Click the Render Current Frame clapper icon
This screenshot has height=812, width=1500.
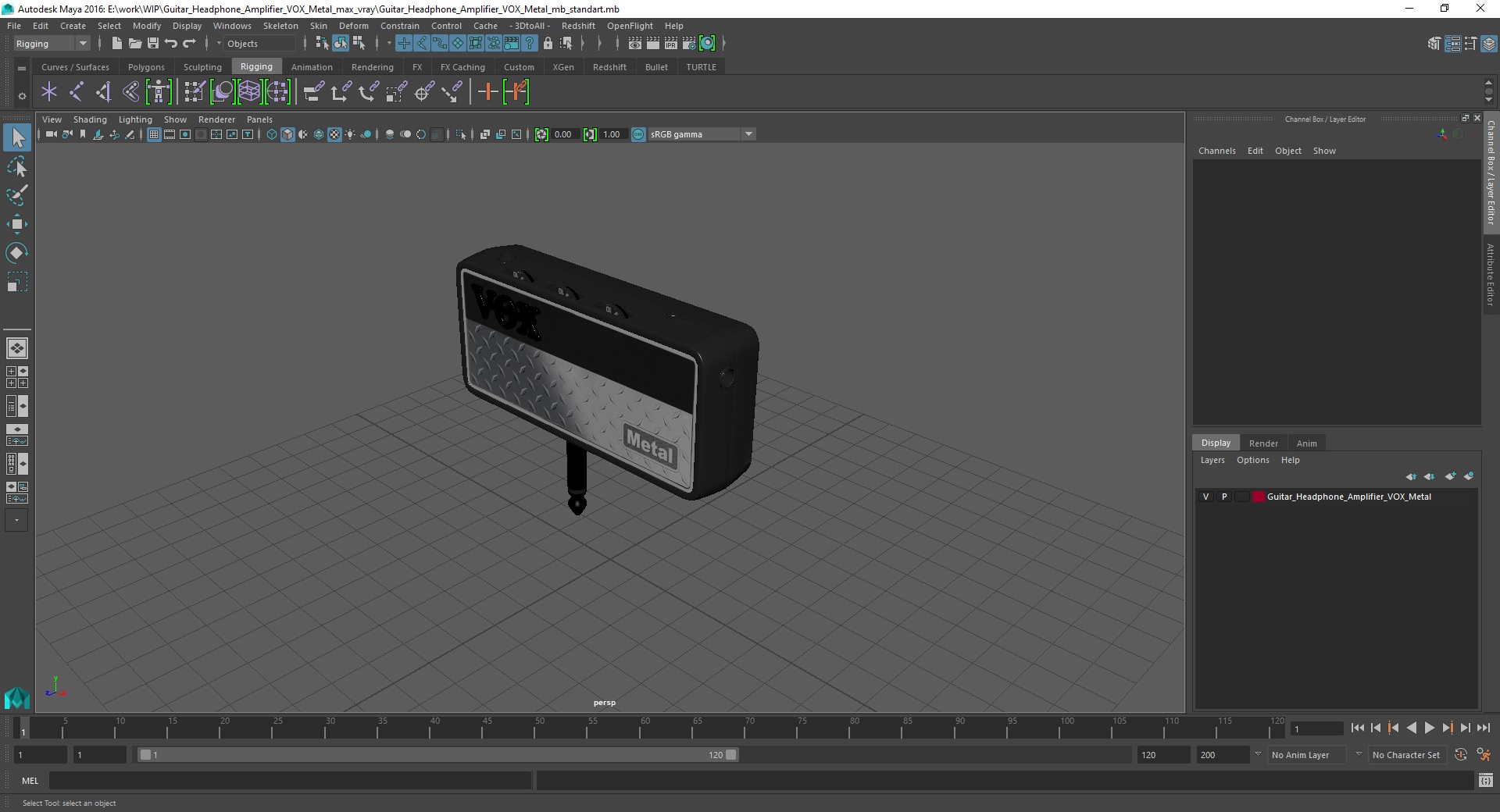tap(653, 44)
